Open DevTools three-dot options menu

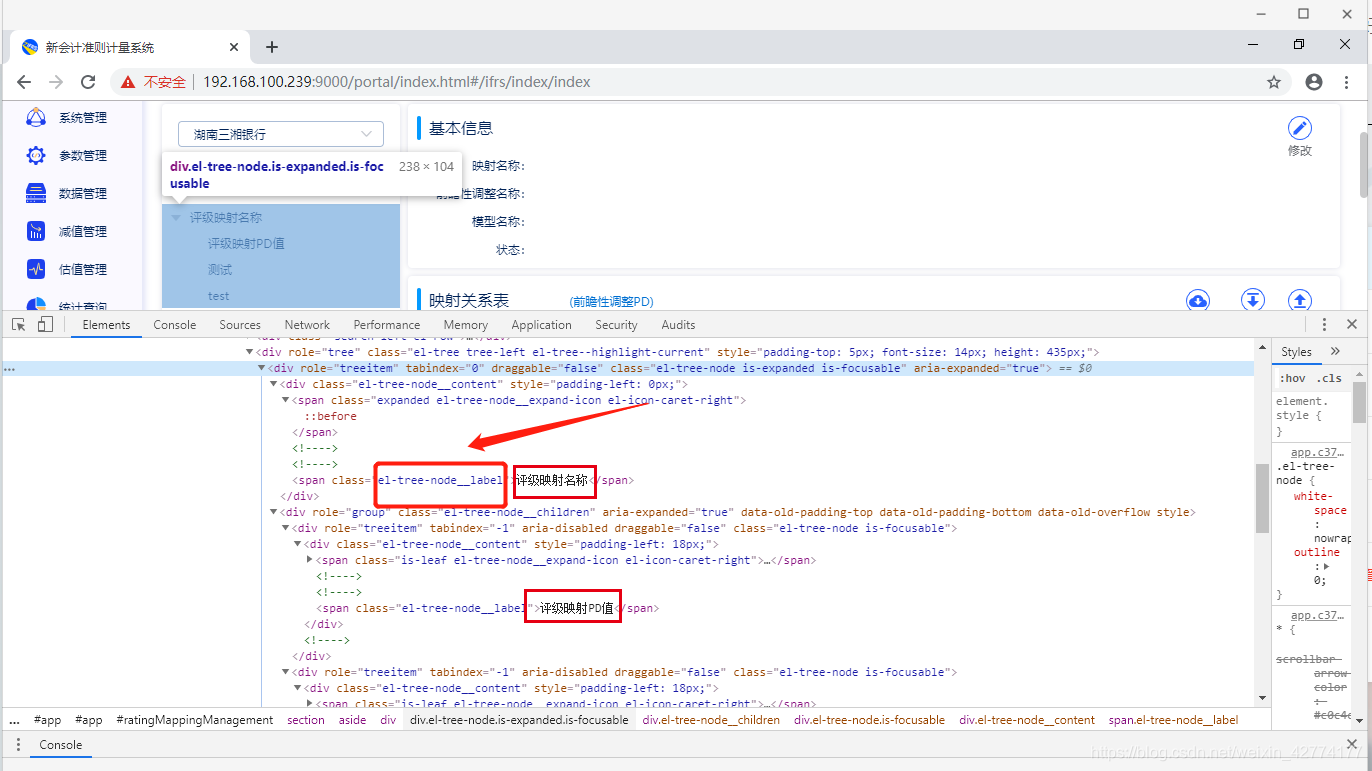pos(1324,325)
